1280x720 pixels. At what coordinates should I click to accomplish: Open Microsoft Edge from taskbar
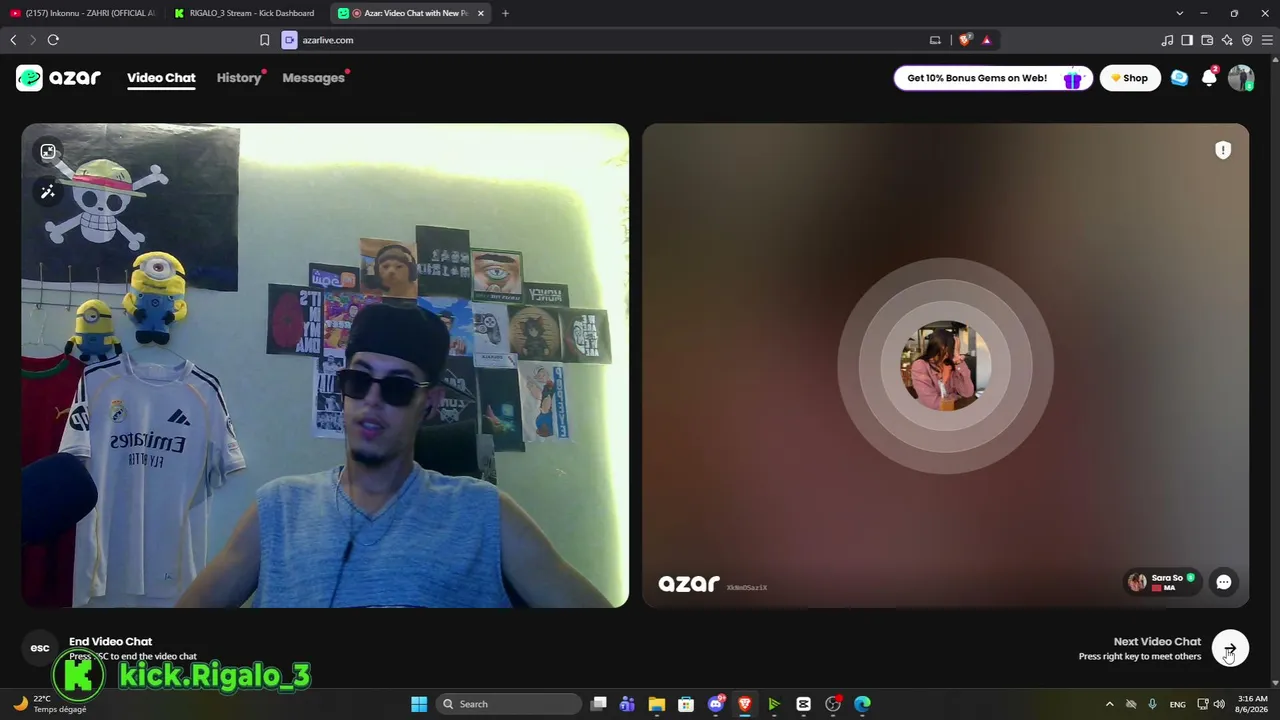(862, 704)
